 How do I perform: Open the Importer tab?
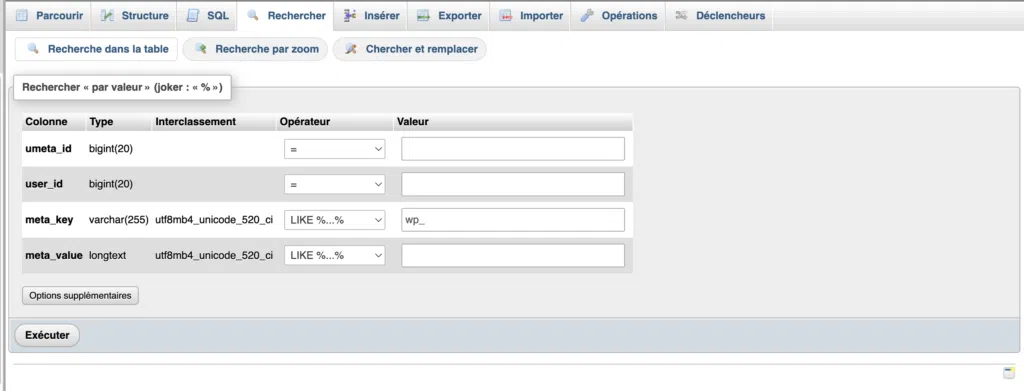(x=531, y=16)
